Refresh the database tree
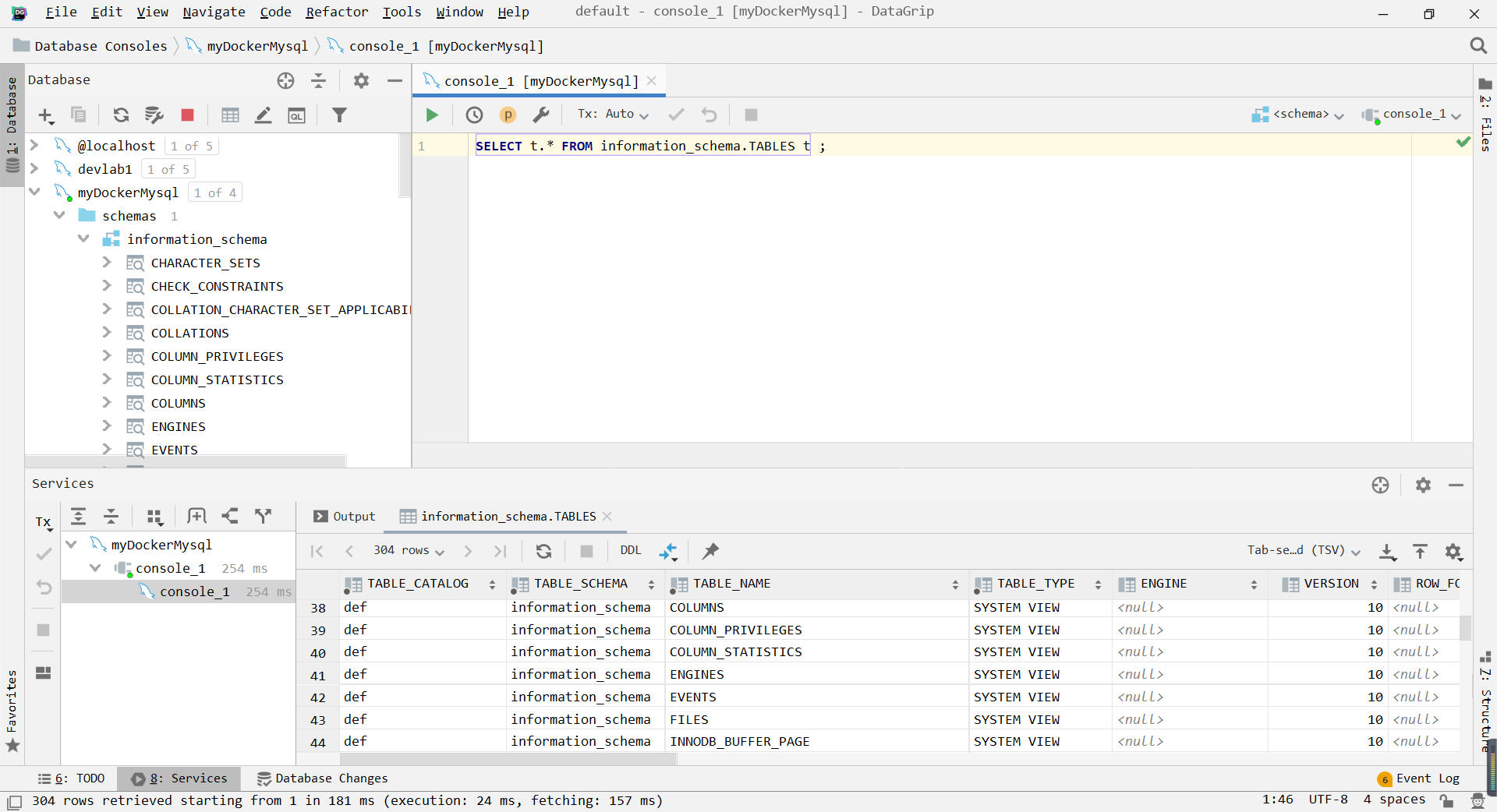1497x812 pixels. point(121,115)
